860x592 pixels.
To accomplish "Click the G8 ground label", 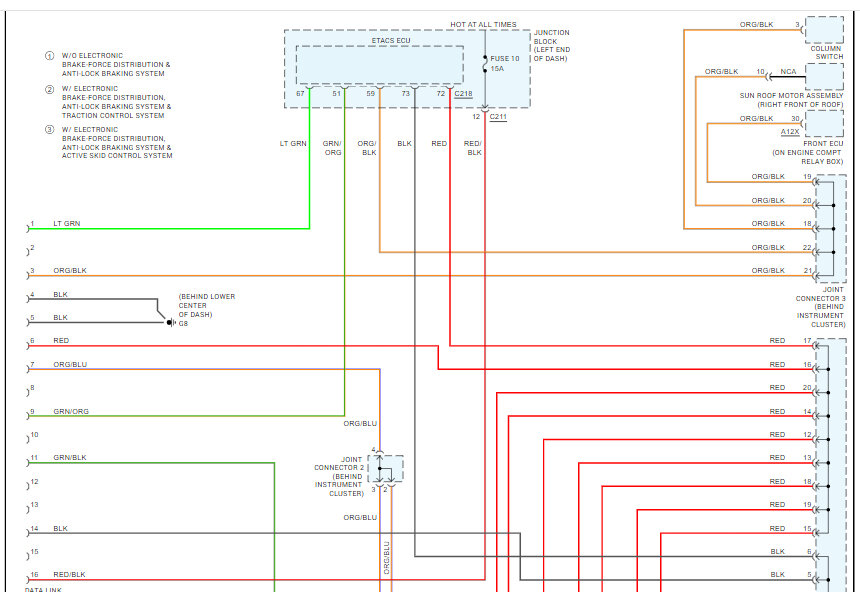I will point(183,324).
